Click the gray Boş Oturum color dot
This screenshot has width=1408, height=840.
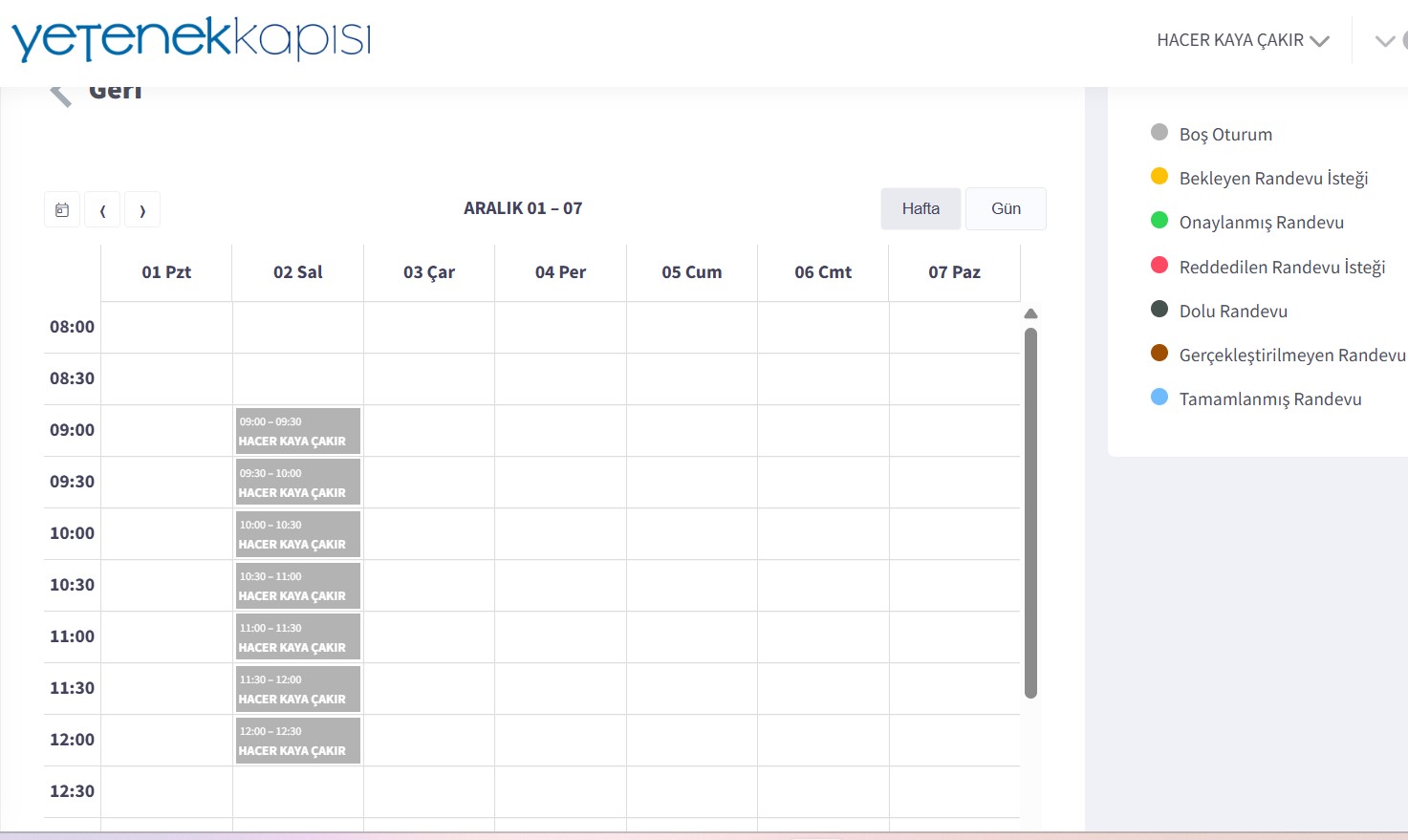click(1159, 133)
